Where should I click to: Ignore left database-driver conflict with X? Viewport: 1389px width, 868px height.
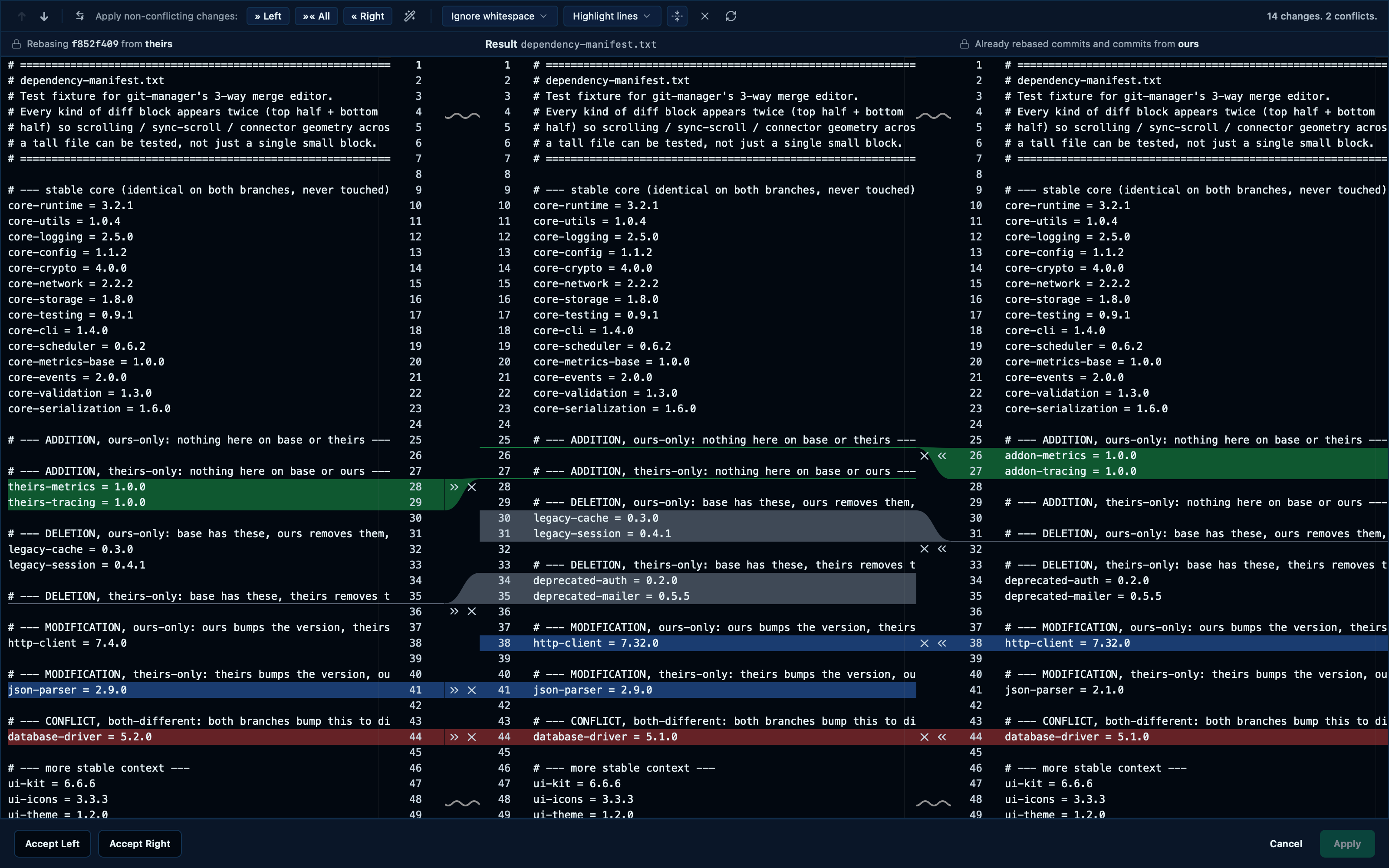point(472,737)
